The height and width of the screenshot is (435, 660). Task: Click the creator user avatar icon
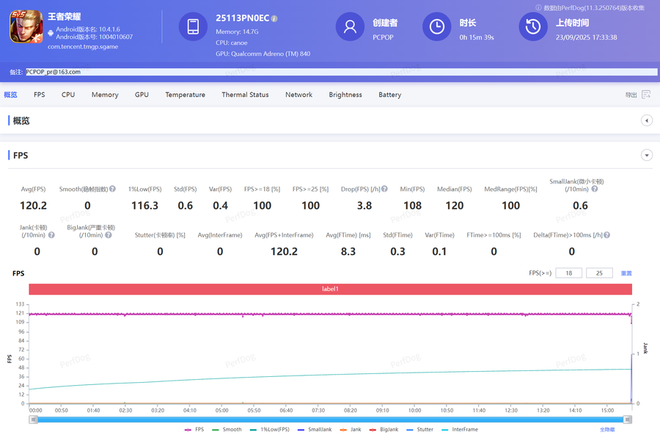coord(348,27)
